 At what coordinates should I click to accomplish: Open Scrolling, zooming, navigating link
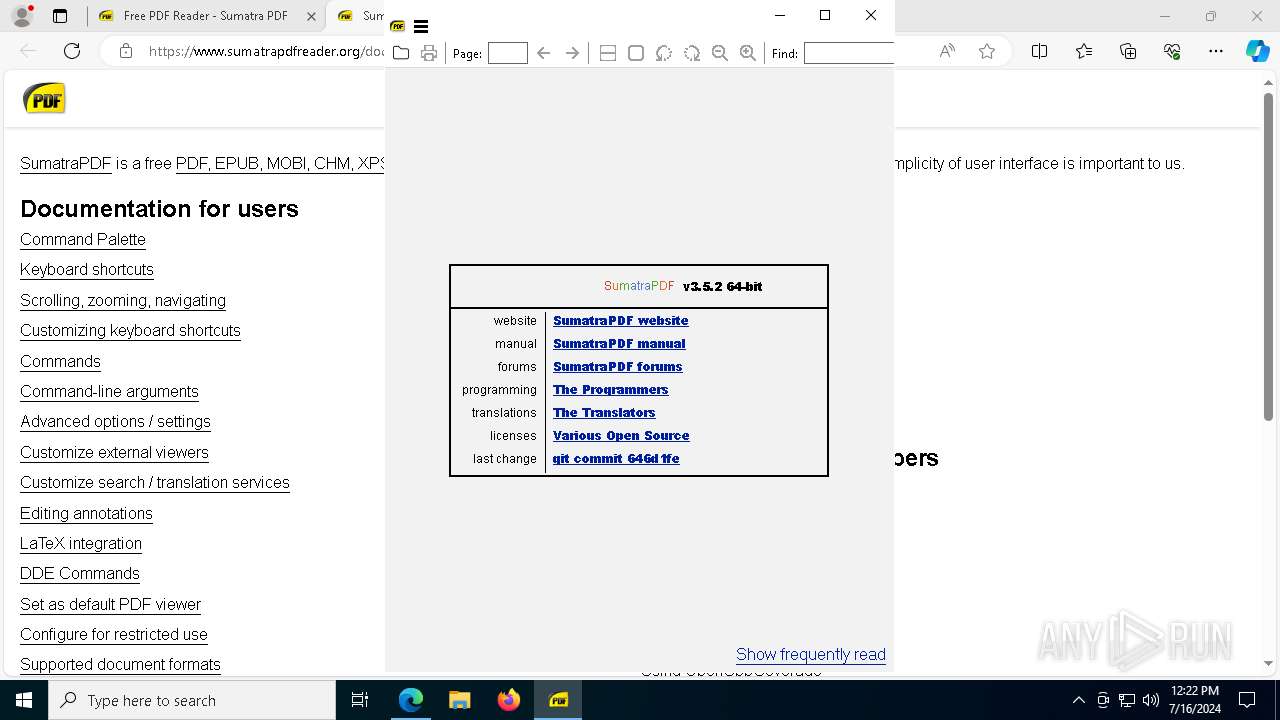[x=123, y=300]
